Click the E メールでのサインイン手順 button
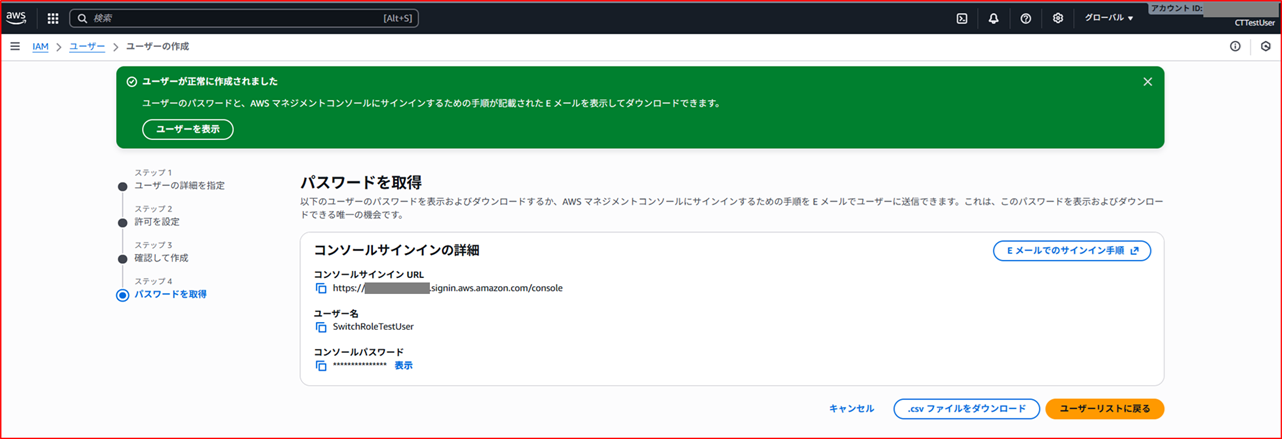Viewport: 1282px width, 439px height. (x=1072, y=251)
